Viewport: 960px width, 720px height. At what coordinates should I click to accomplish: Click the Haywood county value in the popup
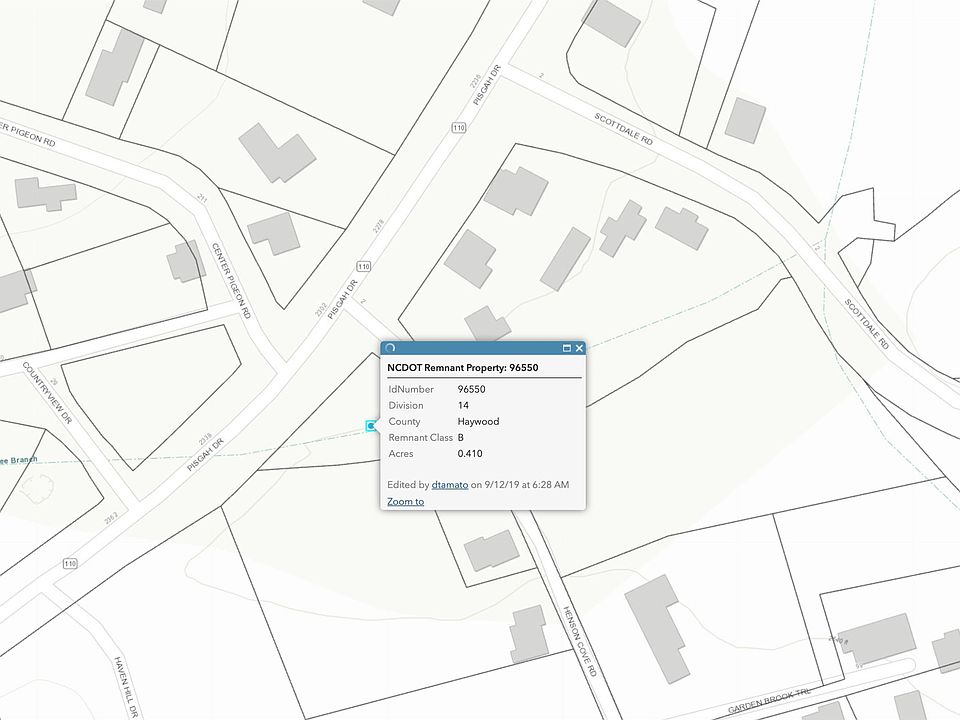click(x=478, y=421)
